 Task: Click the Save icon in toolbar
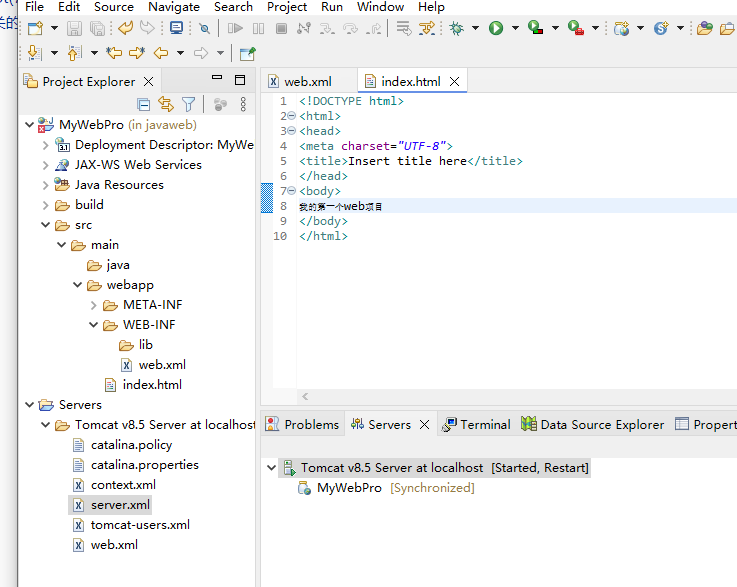(x=74, y=28)
